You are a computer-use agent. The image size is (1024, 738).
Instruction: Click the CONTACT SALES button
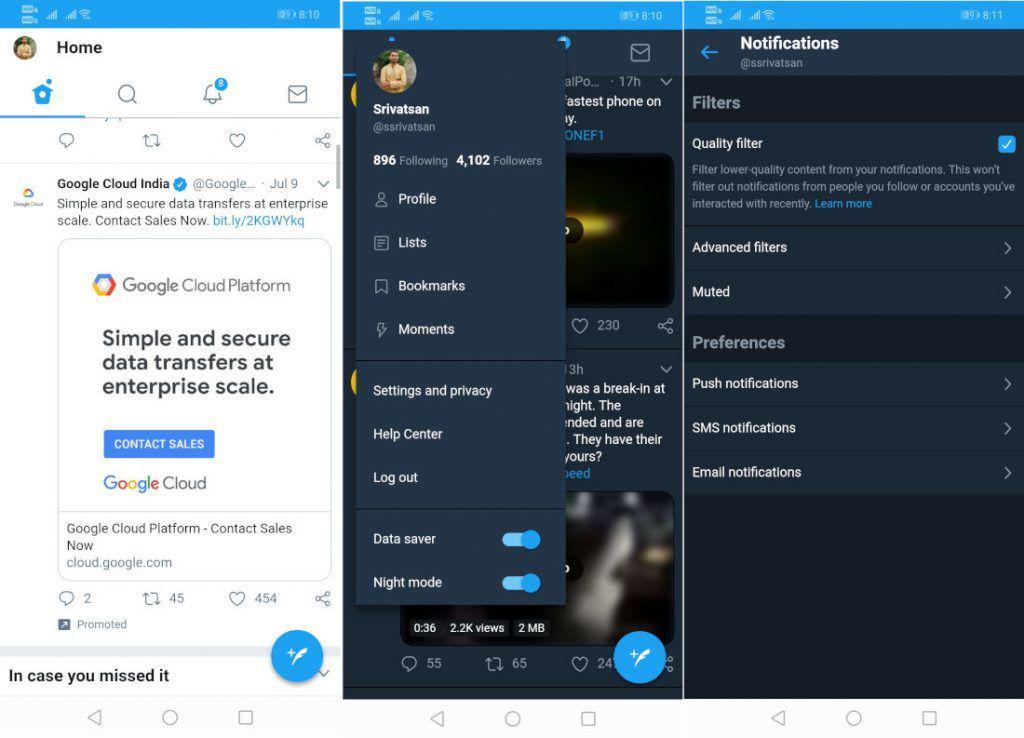(159, 444)
